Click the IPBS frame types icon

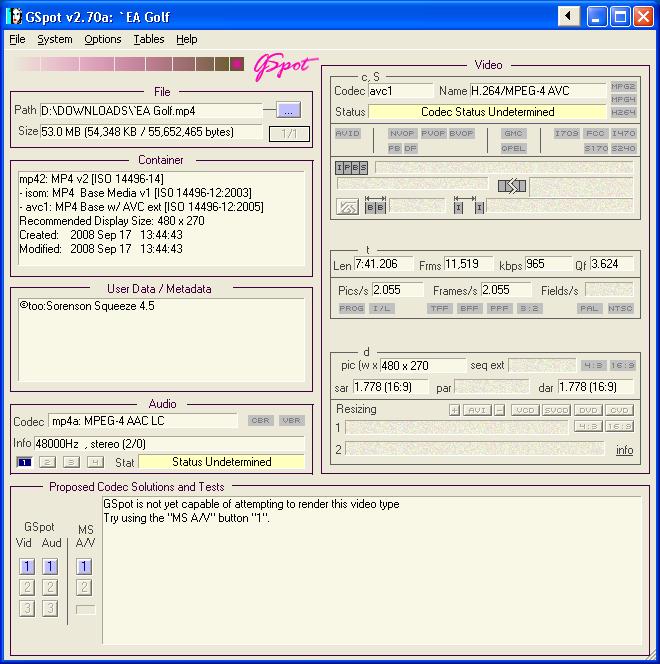tap(351, 168)
